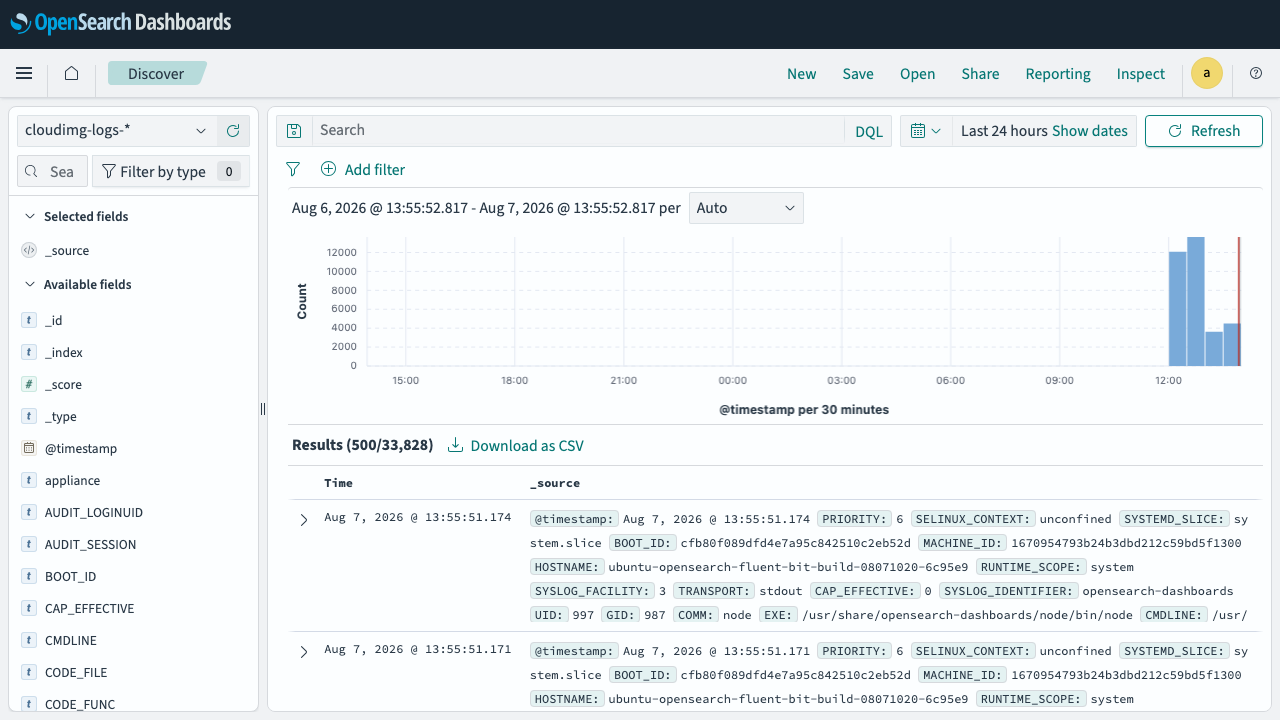The image size is (1280, 720).
Task: Expand the 13:55:51.174 log row
Action: [x=304, y=520]
